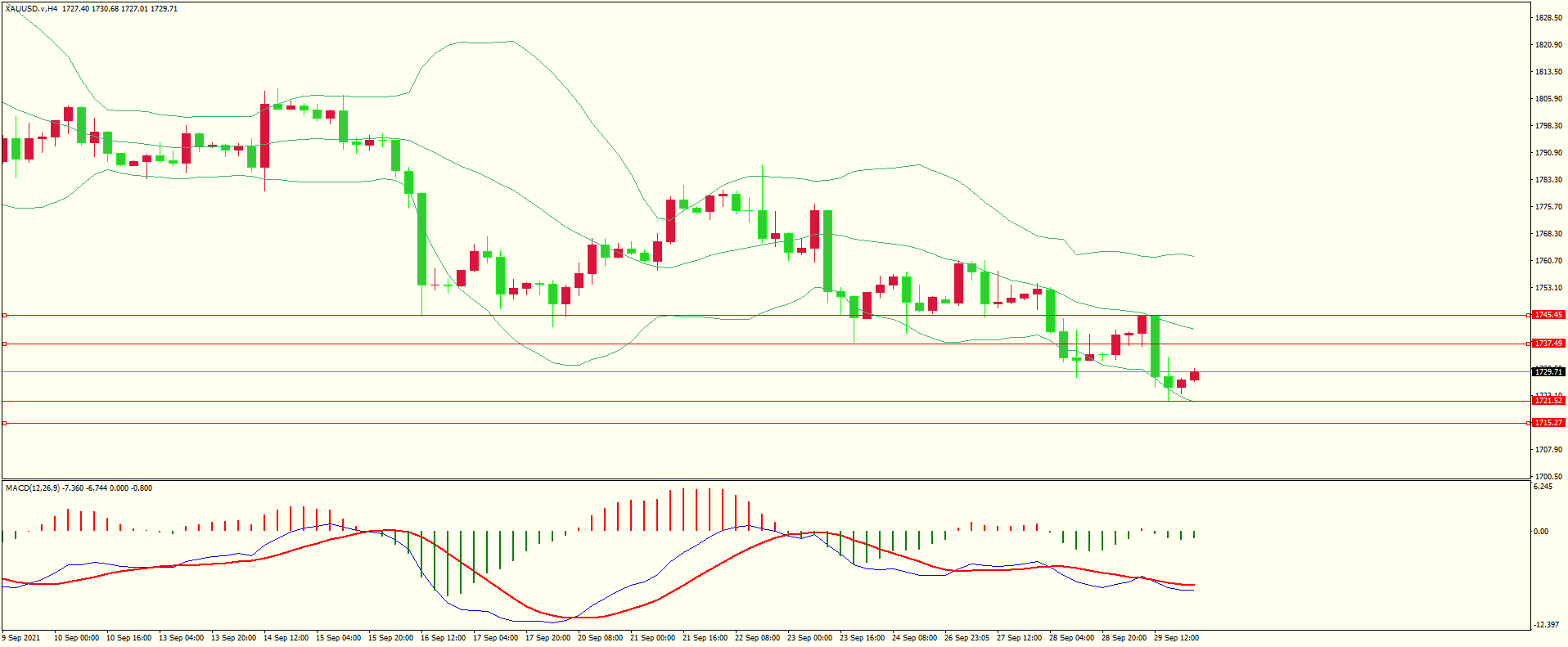Click the 15 Sep 20:00 time label
This screenshot has width=1568, height=647.
pyautogui.click(x=390, y=638)
